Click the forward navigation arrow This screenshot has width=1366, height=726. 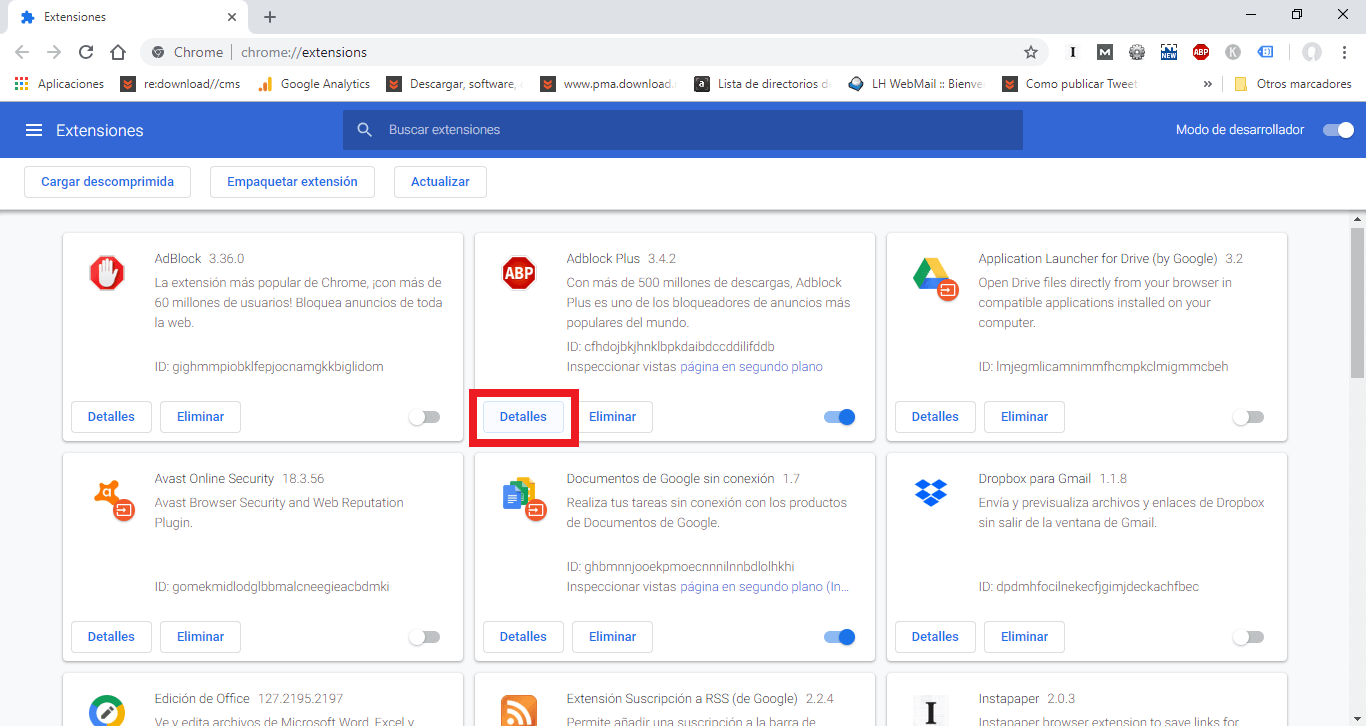(54, 52)
